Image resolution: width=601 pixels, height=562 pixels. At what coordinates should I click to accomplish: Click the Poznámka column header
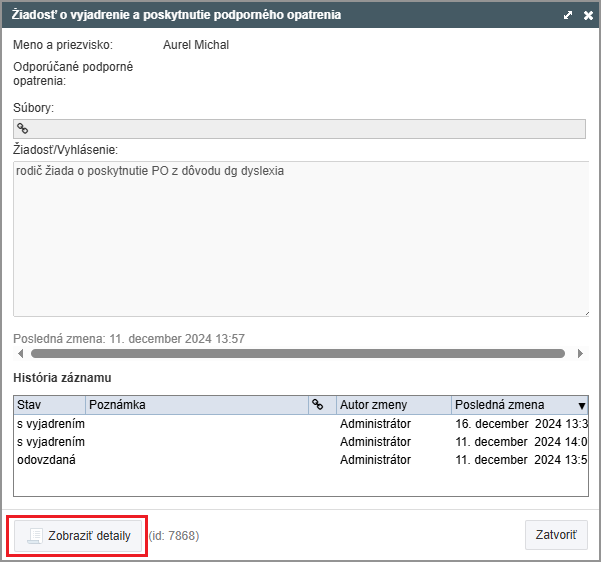[196, 405]
